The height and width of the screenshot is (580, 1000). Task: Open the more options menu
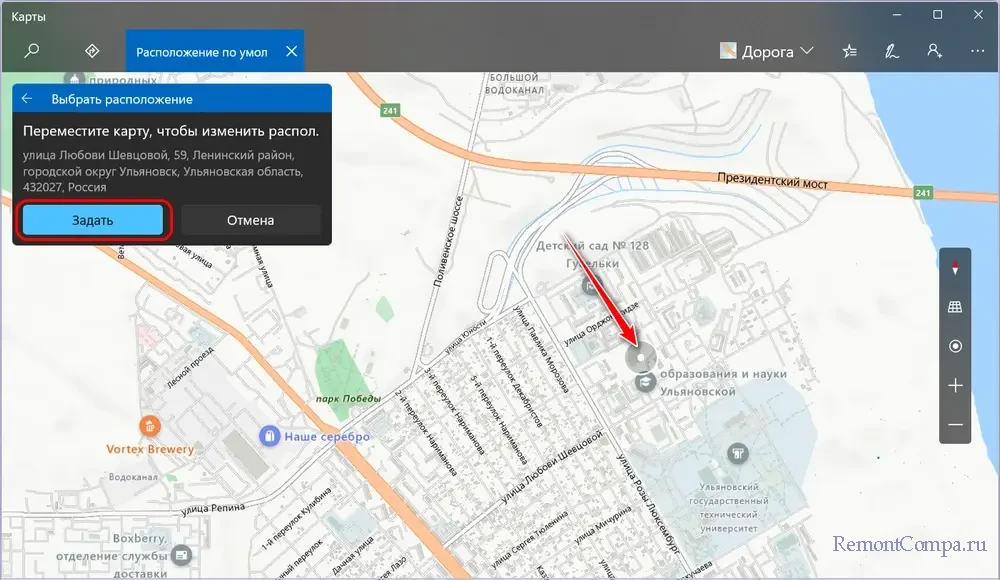click(977, 51)
